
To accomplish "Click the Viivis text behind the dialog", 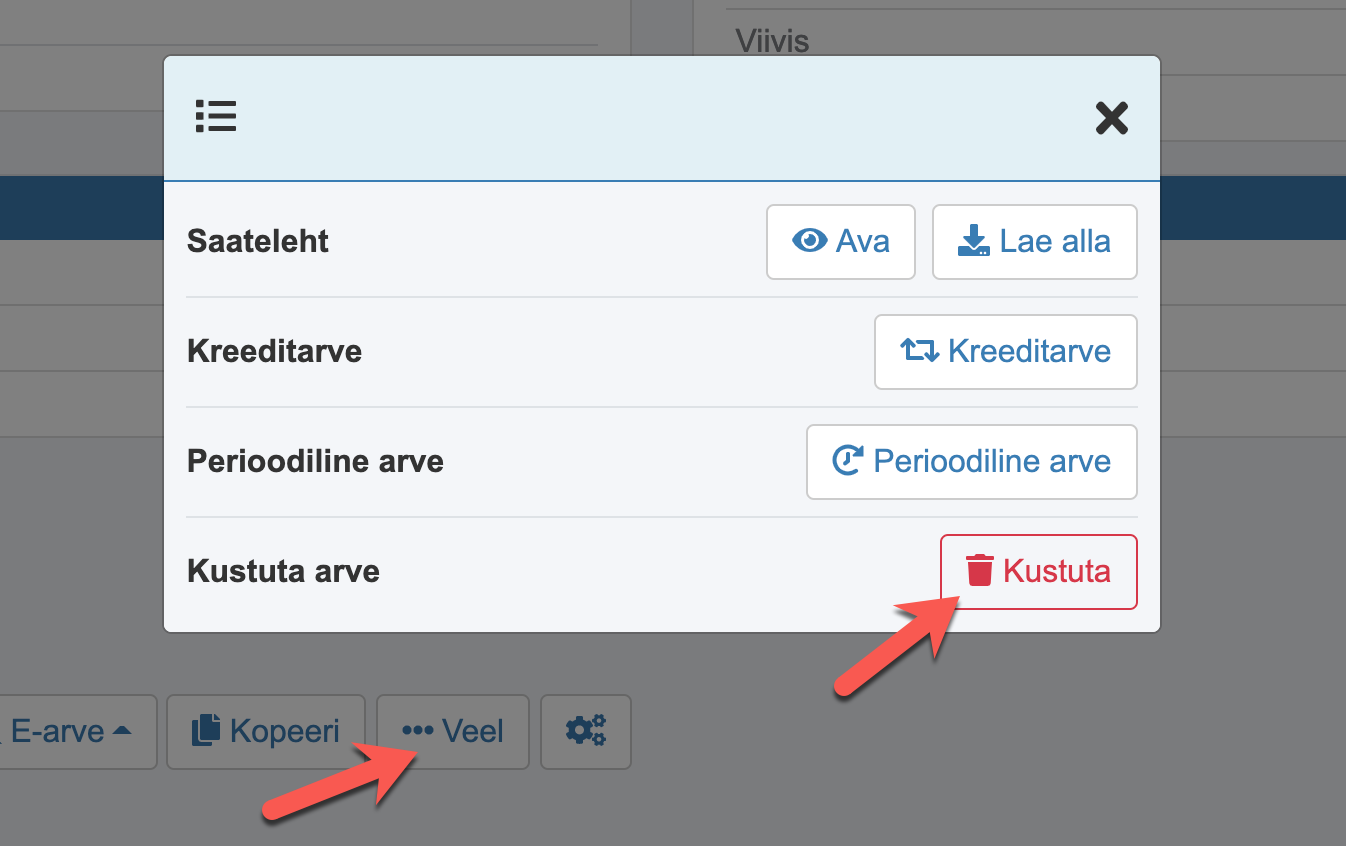I will coord(772,41).
